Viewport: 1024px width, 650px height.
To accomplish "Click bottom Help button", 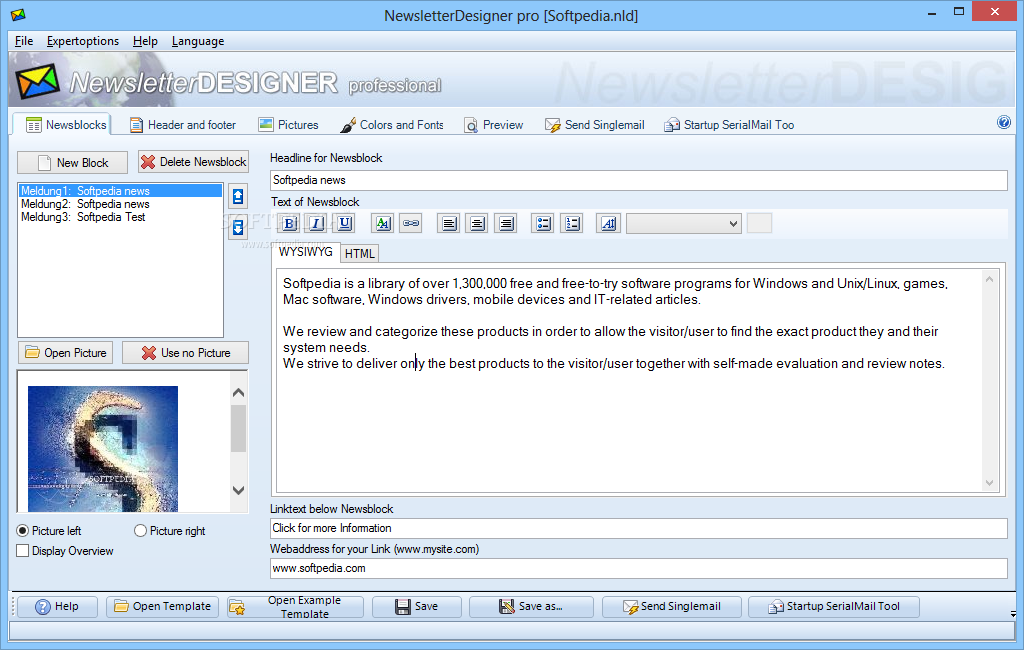I will (57, 607).
